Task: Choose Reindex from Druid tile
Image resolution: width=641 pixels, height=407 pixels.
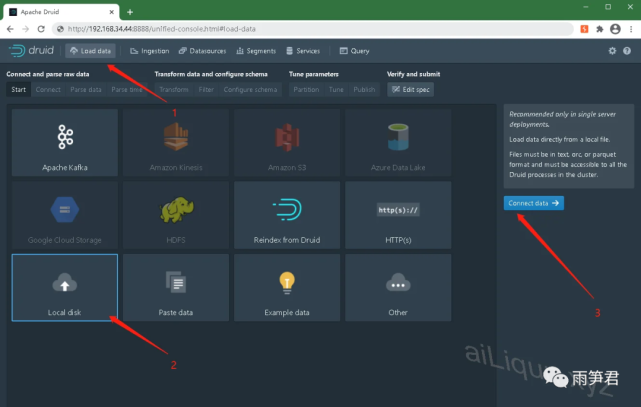Action: (287, 215)
